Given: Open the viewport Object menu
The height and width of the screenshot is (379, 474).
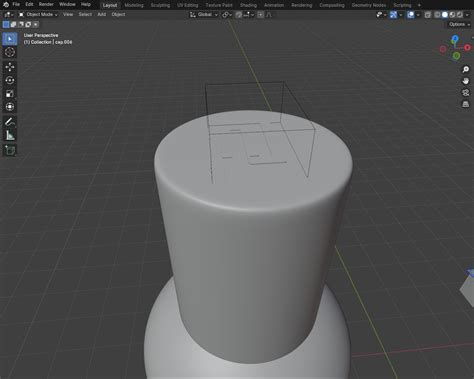Looking at the screenshot, I should [x=118, y=14].
